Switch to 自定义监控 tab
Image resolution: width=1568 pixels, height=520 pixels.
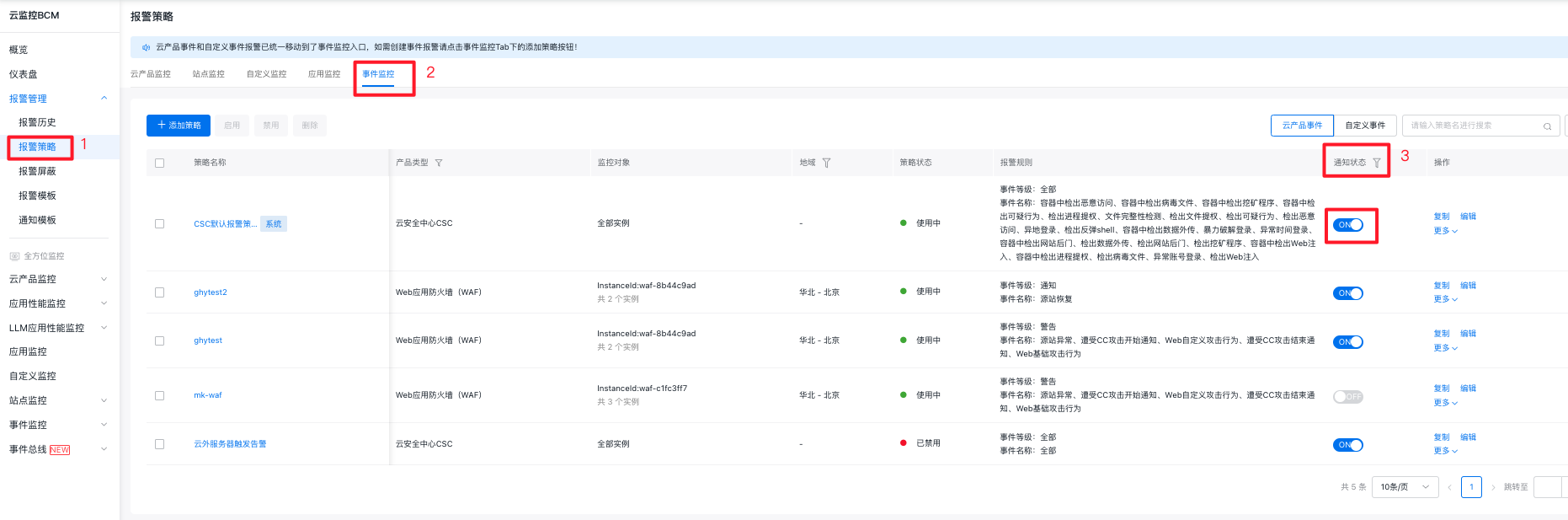[x=267, y=74]
